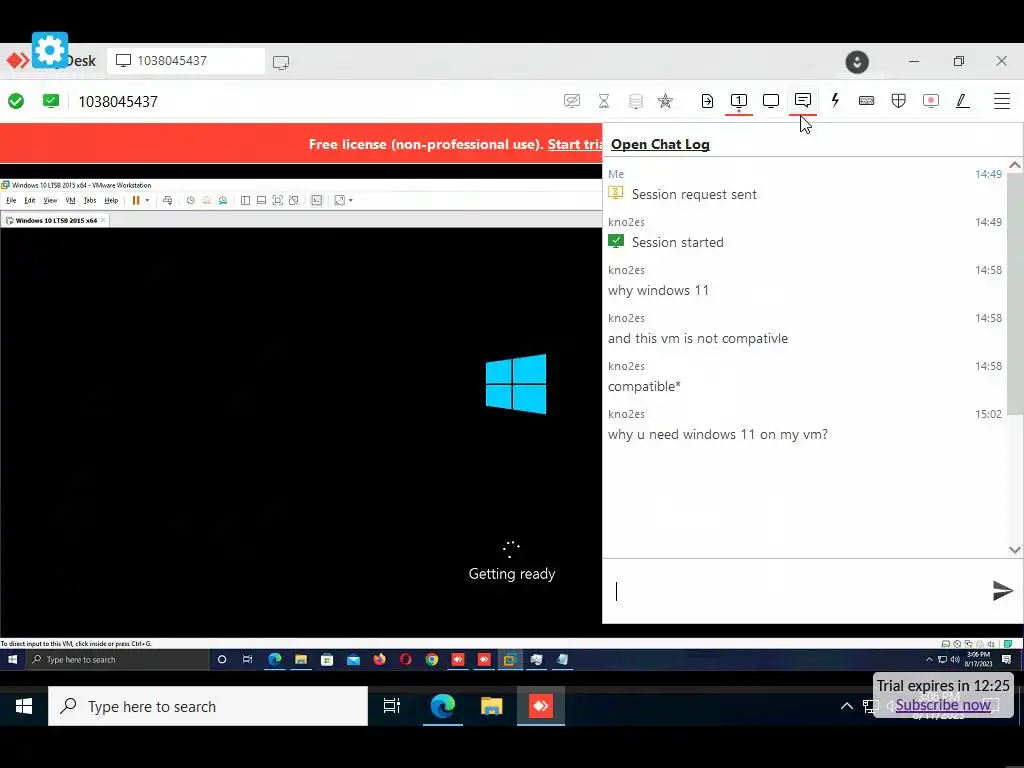The image size is (1024, 768).
Task: Select message 'why u need windows 11 on my vm?'
Action: click(x=718, y=434)
